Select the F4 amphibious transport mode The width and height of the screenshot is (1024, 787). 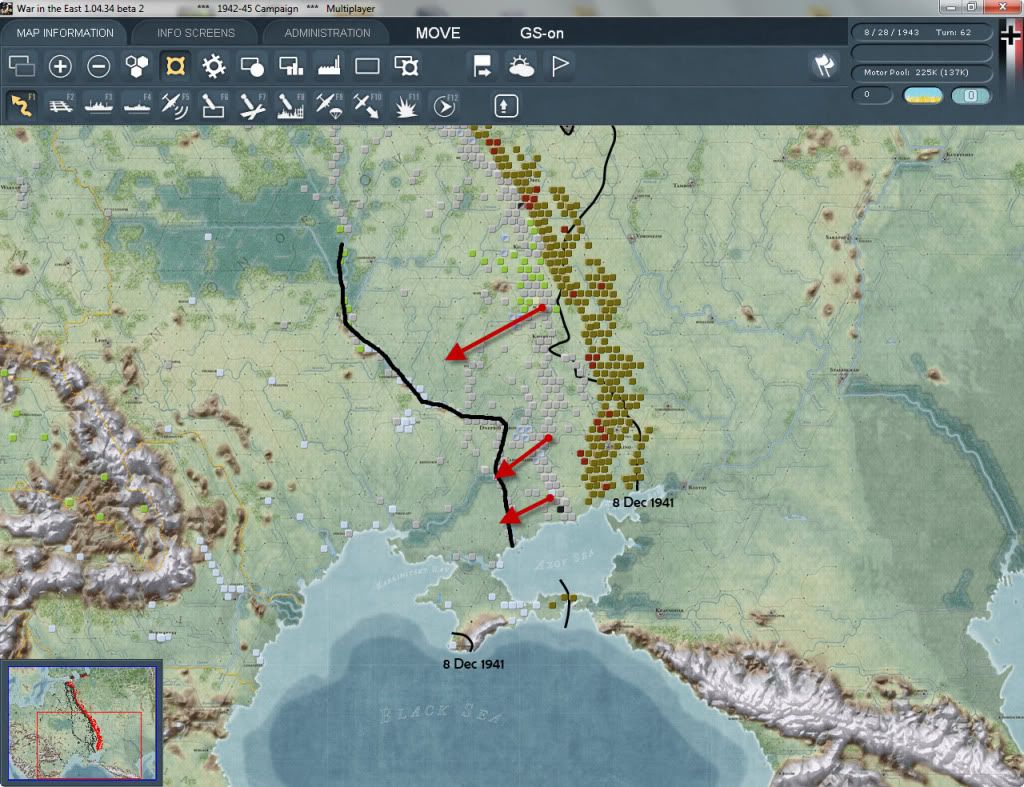[x=137, y=105]
